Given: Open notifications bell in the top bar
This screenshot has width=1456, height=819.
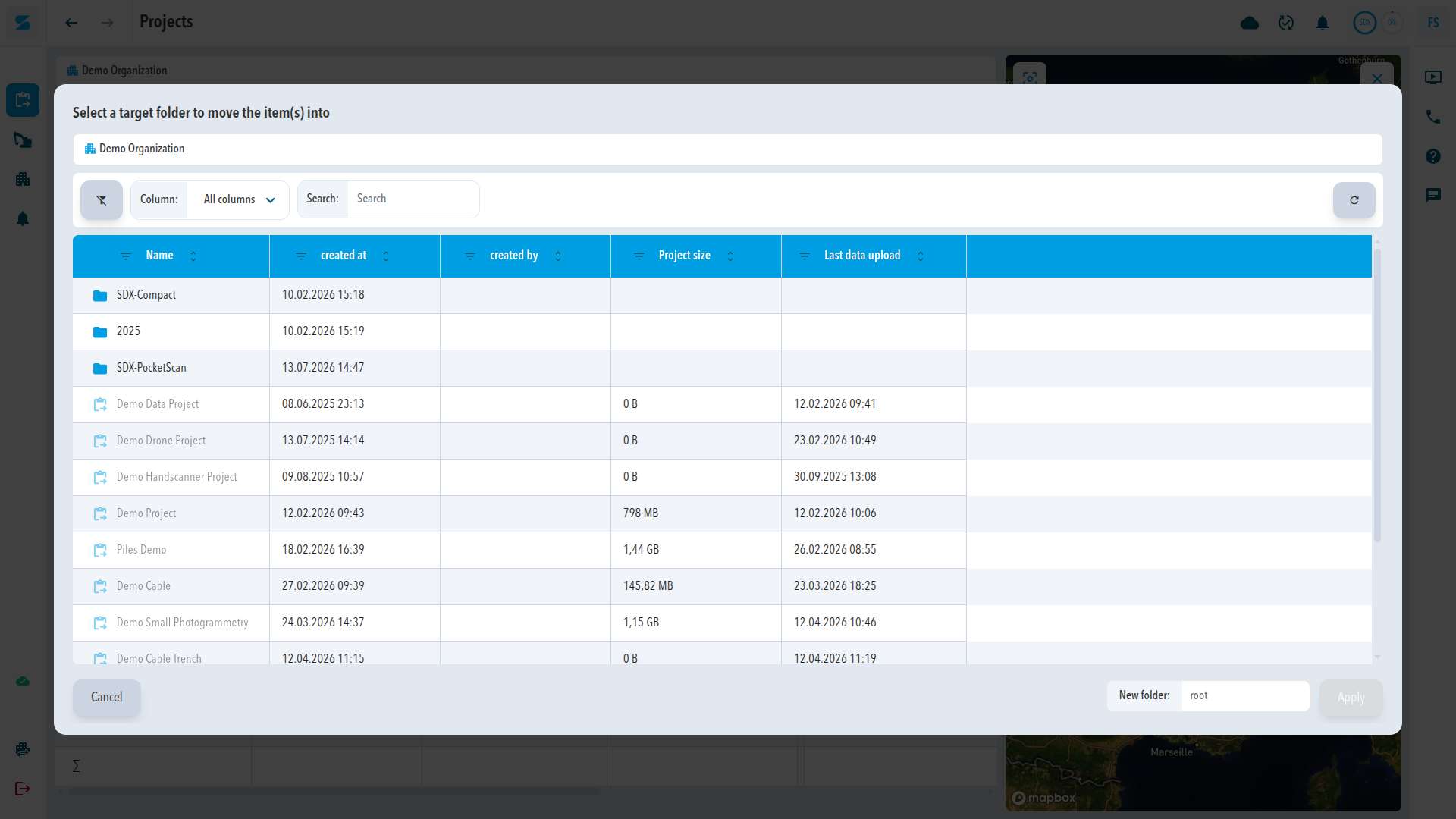Looking at the screenshot, I should click(1323, 23).
